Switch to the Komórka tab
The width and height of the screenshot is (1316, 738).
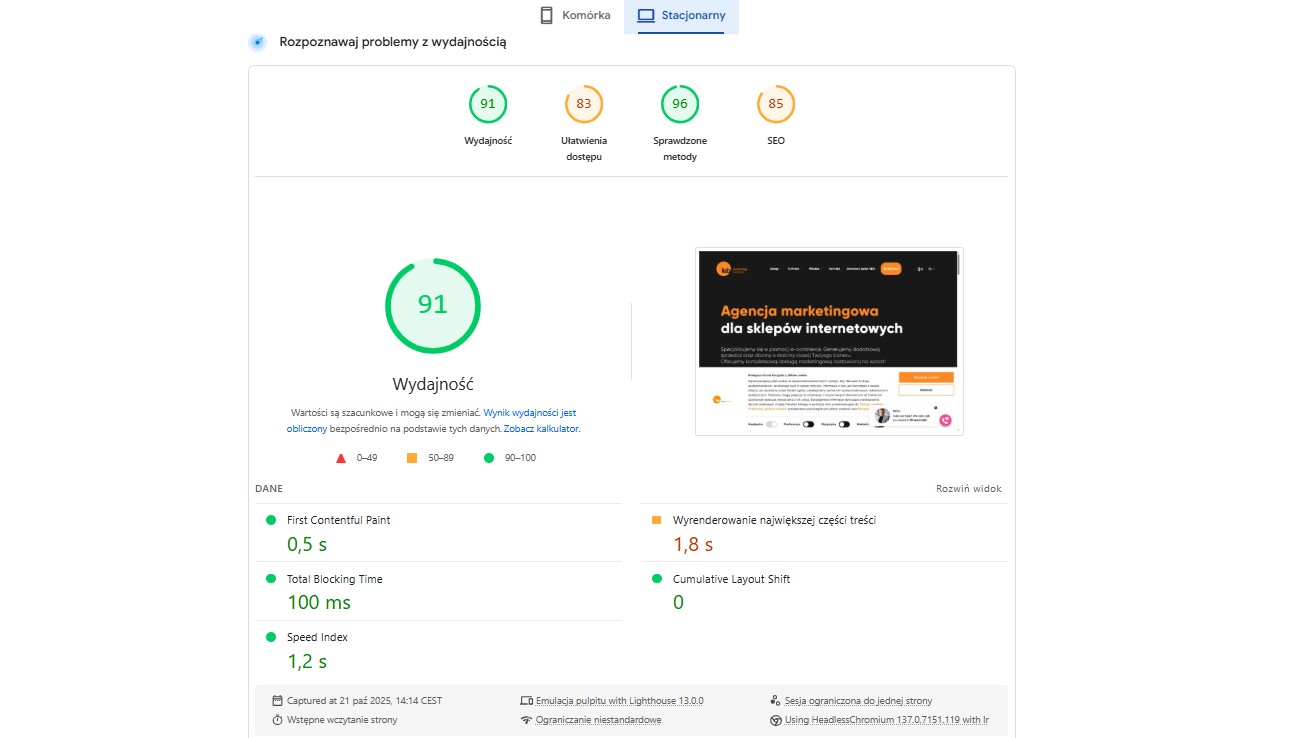(x=574, y=16)
